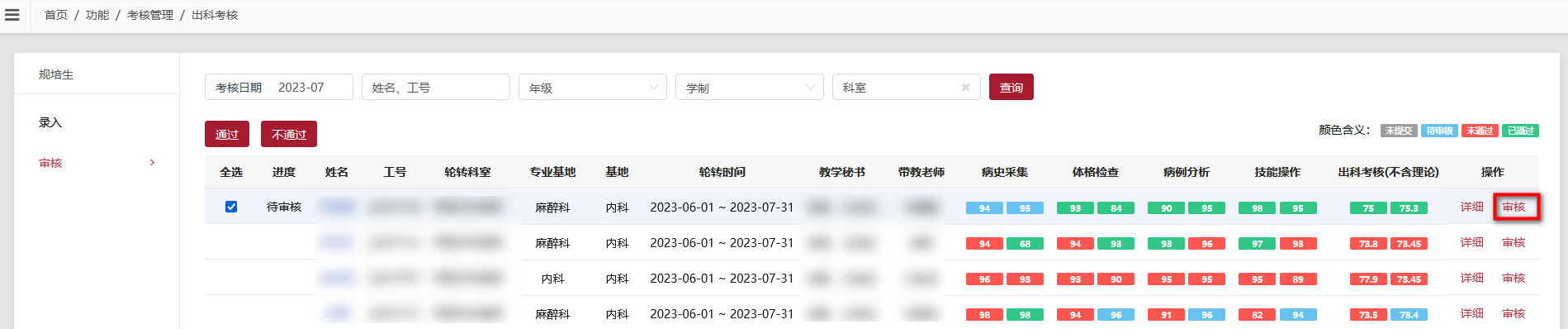This screenshot has width=1568, height=329.
Task: Click the red 77.9 total score badge
Action: tap(1368, 279)
